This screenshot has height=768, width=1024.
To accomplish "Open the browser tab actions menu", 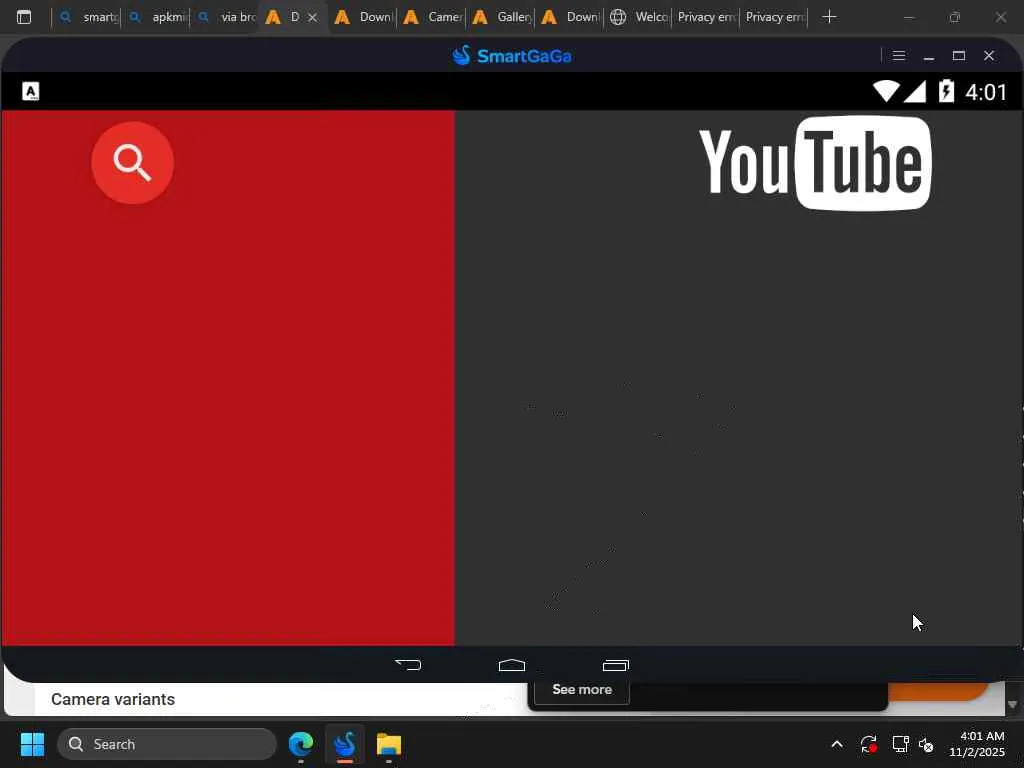I will pos(24,17).
